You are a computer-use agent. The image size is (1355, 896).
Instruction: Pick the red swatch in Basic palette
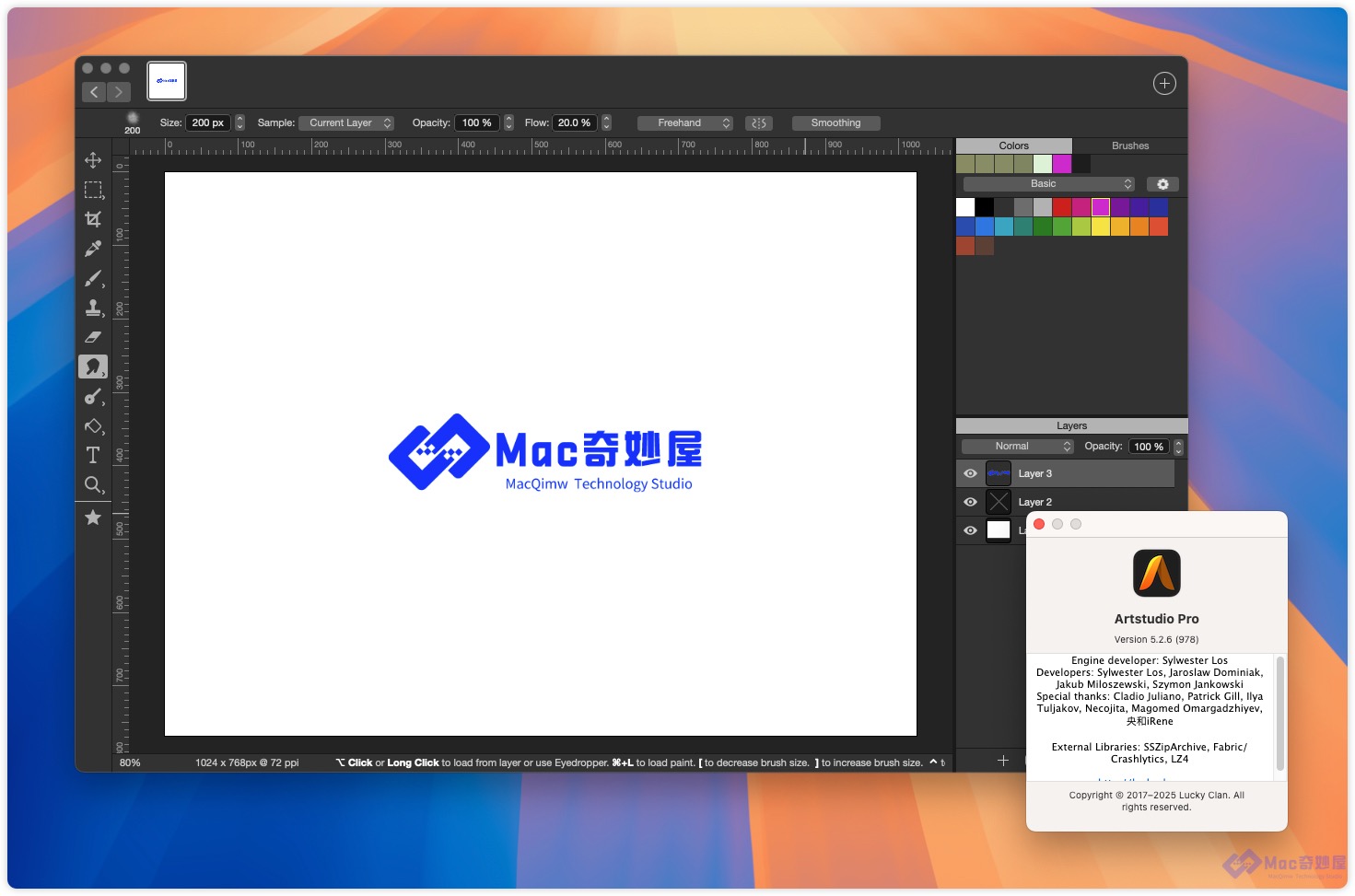(1062, 207)
